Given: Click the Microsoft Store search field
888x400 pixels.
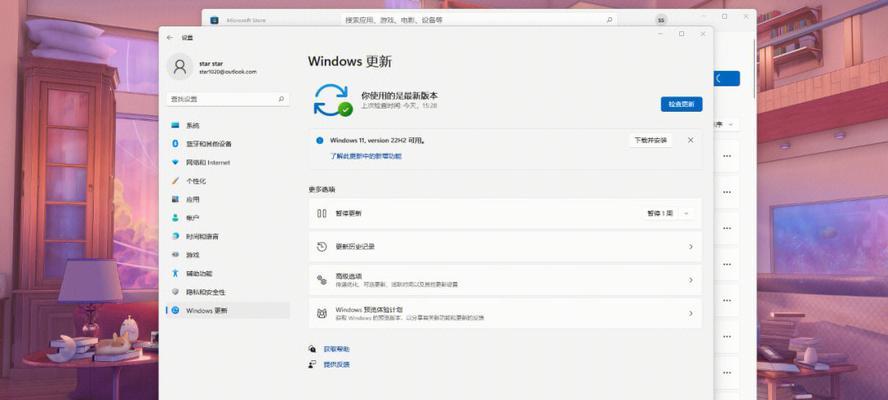Looking at the screenshot, I should tap(479, 20).
